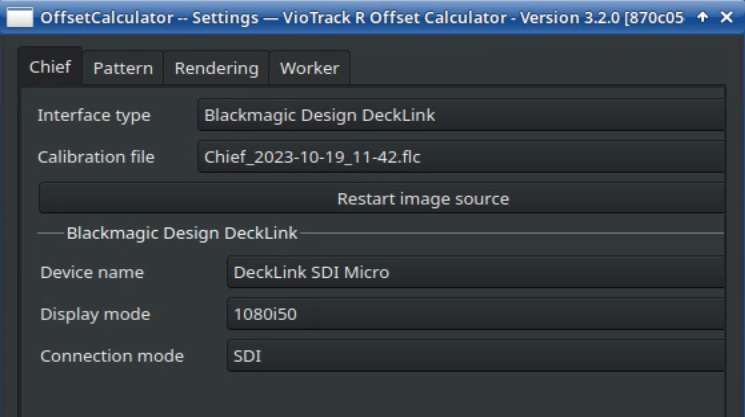Click the Blackmagic Design DeckLink group header
The image size is (745, 417).
point(182,233)
